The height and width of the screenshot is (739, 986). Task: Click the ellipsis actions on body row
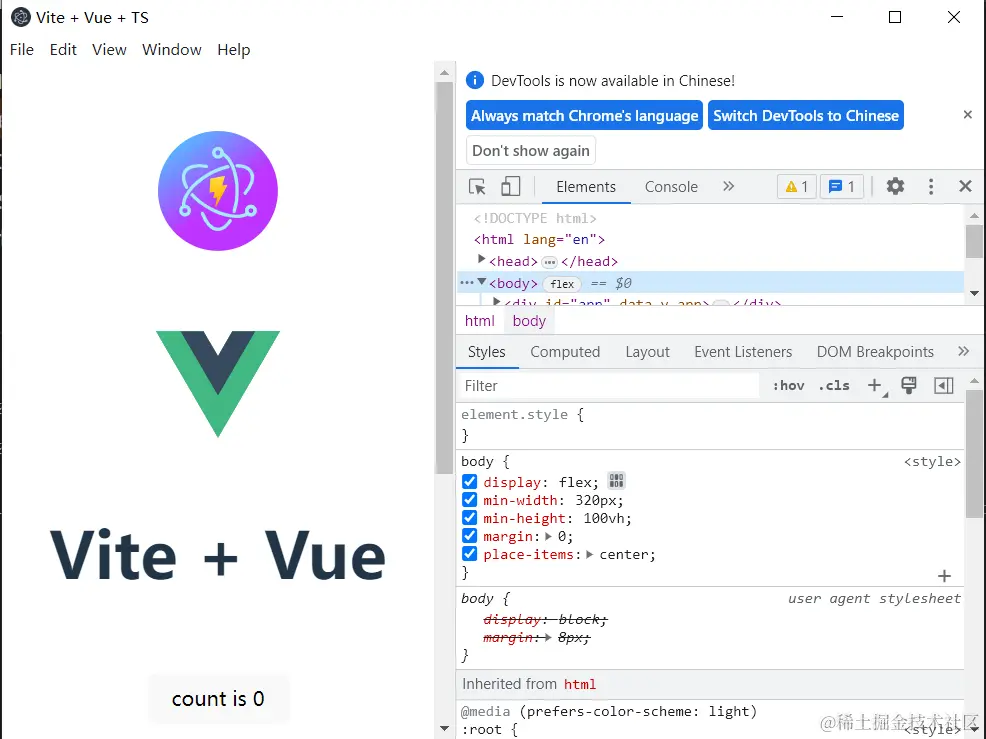click(467, 283)
